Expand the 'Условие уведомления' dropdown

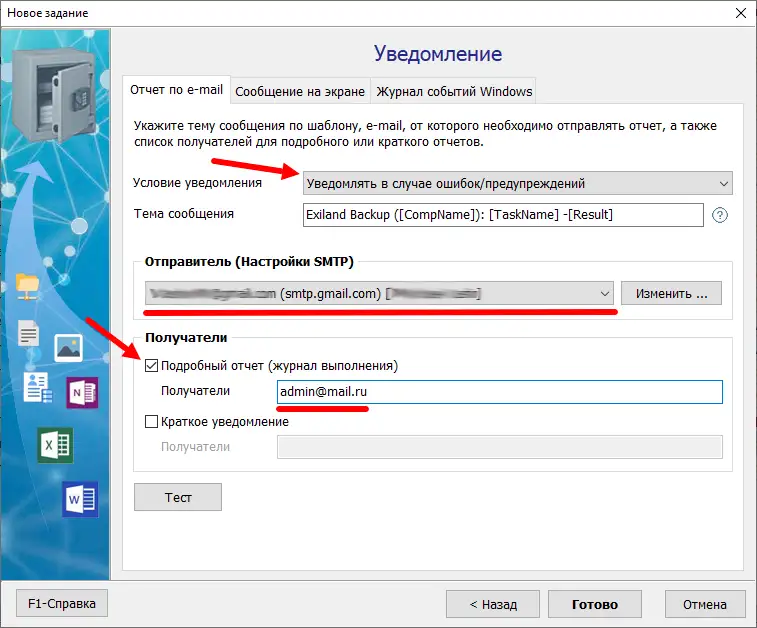point(517,184)
